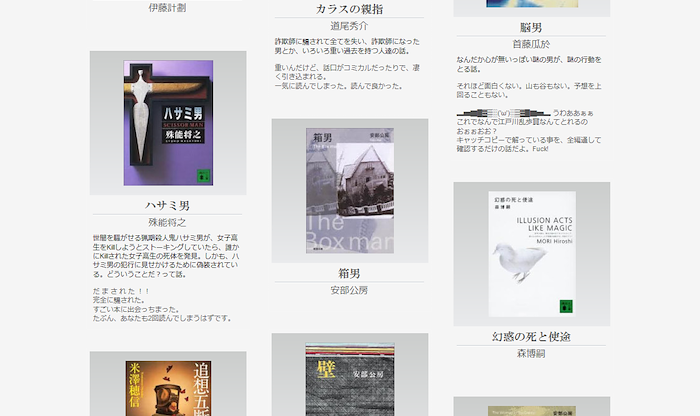Click the 箱男 book cover thumbnail
Screen dimensions: 700x416
tap(350, 191)
